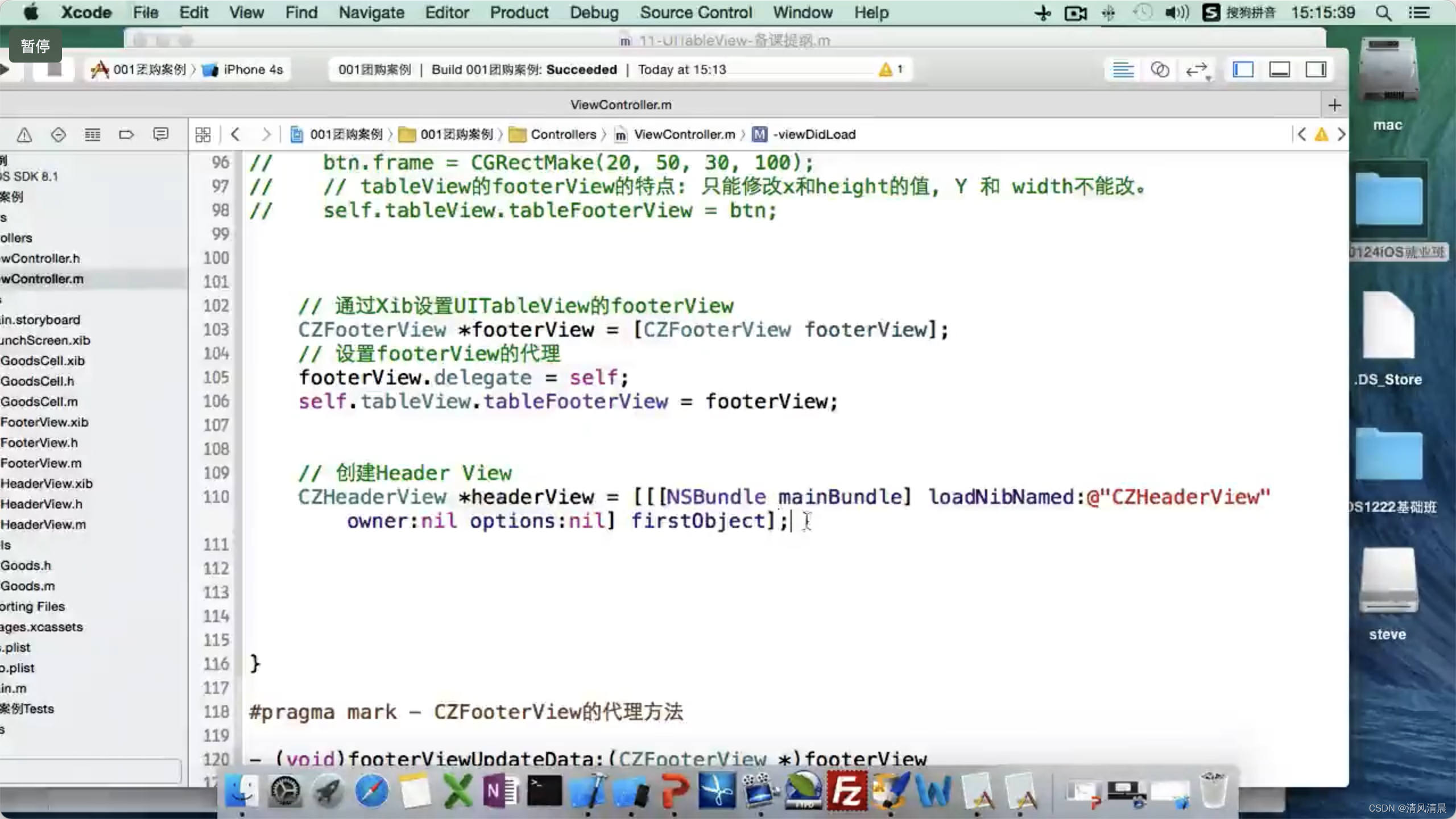Open Safari from the Dock
The width and height of the screenshot is (1456, 819).
coord(371,791)
